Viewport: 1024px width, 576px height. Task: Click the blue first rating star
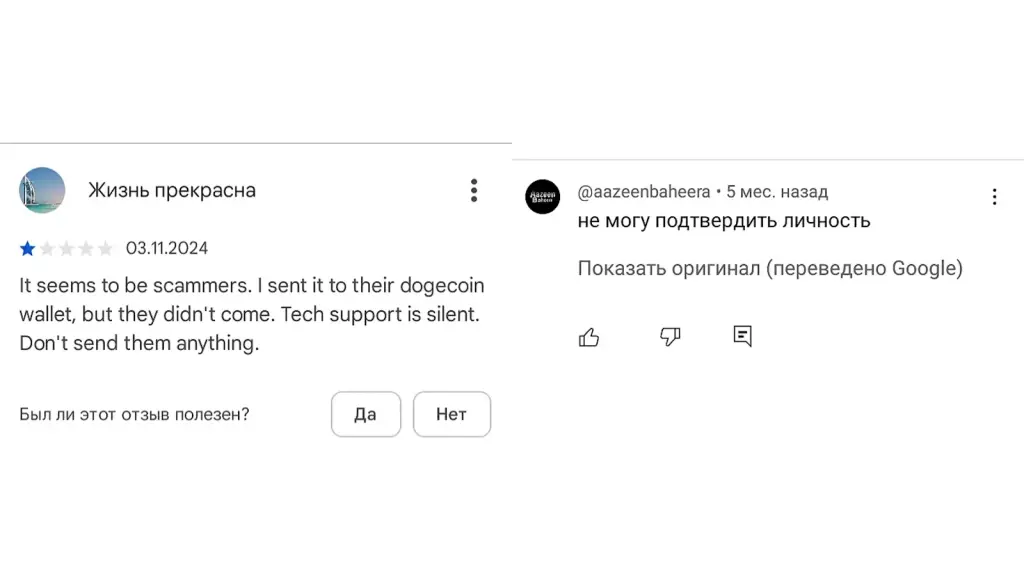coord(27,249)
